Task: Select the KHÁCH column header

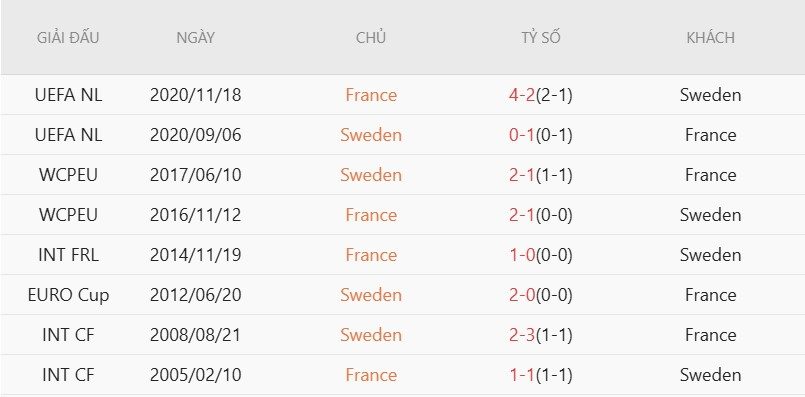Action: click(710, 38)
